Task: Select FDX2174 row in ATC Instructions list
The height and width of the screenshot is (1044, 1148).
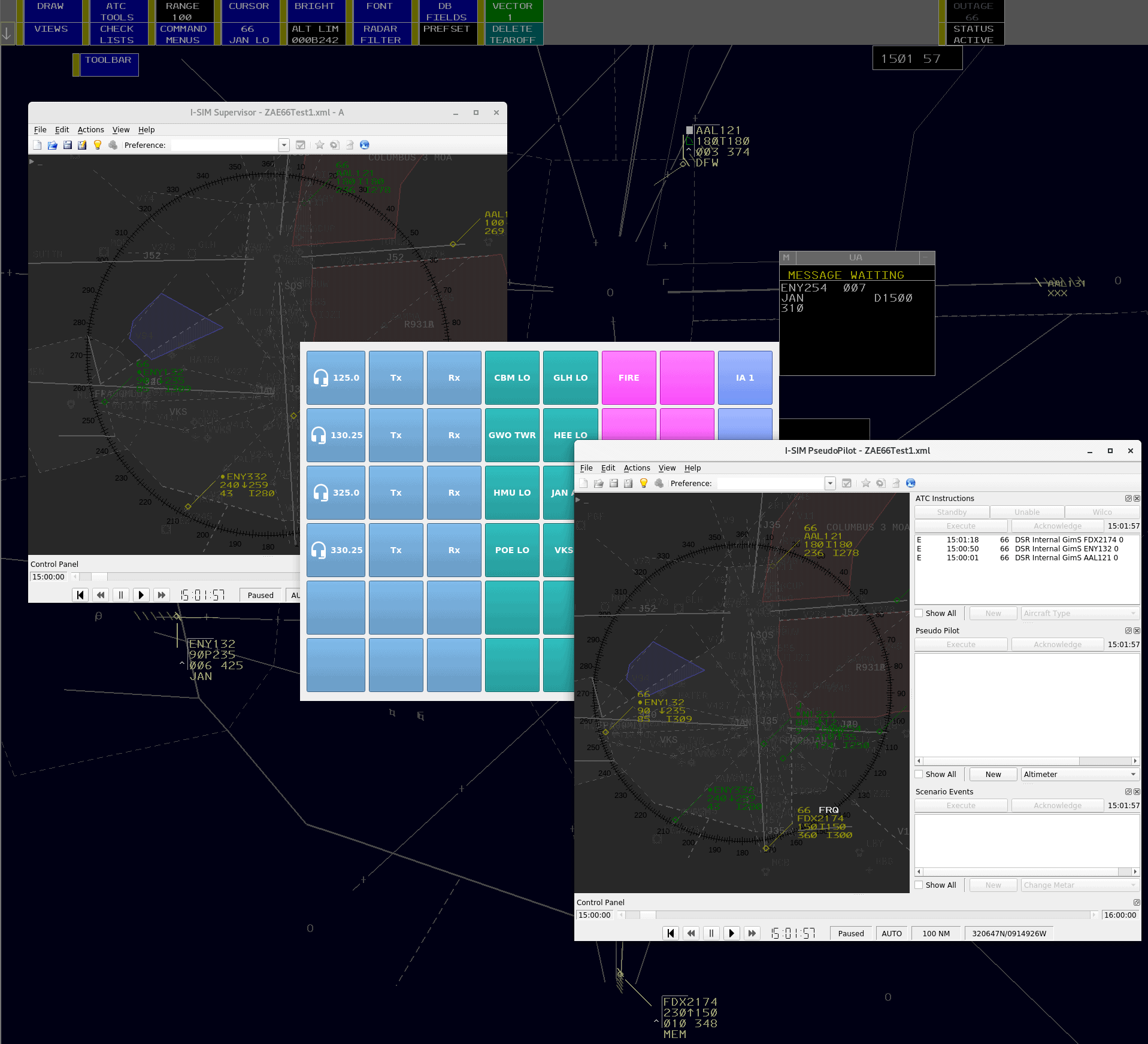Action: [x=1026, y=539]
